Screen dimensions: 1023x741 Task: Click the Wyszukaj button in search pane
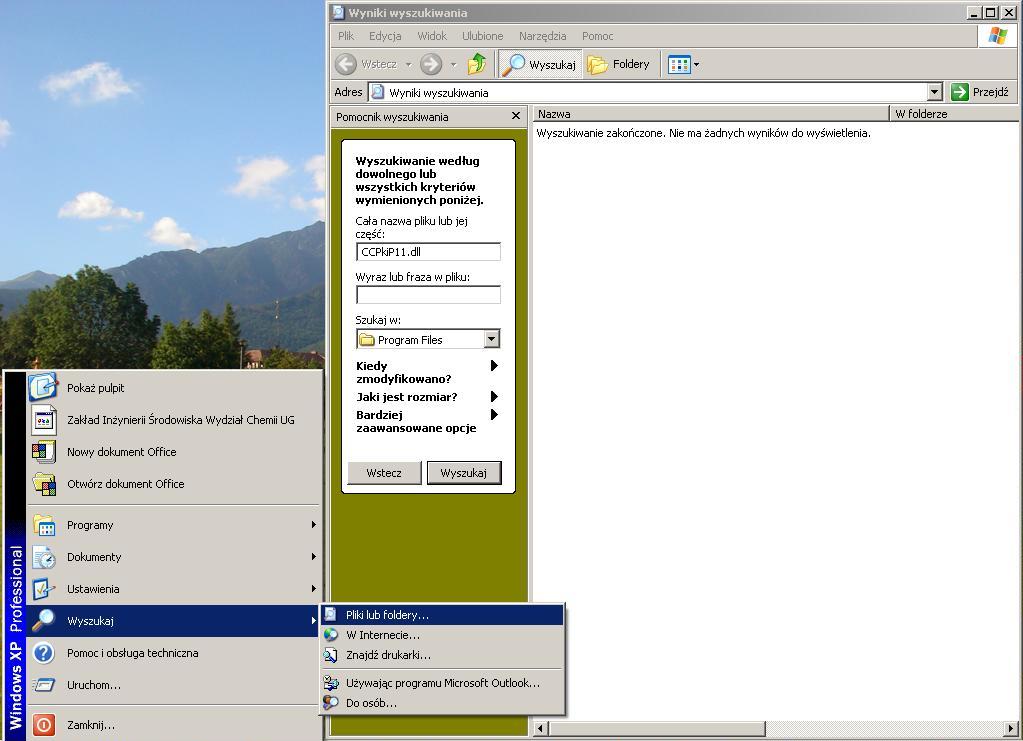[464, 473]
